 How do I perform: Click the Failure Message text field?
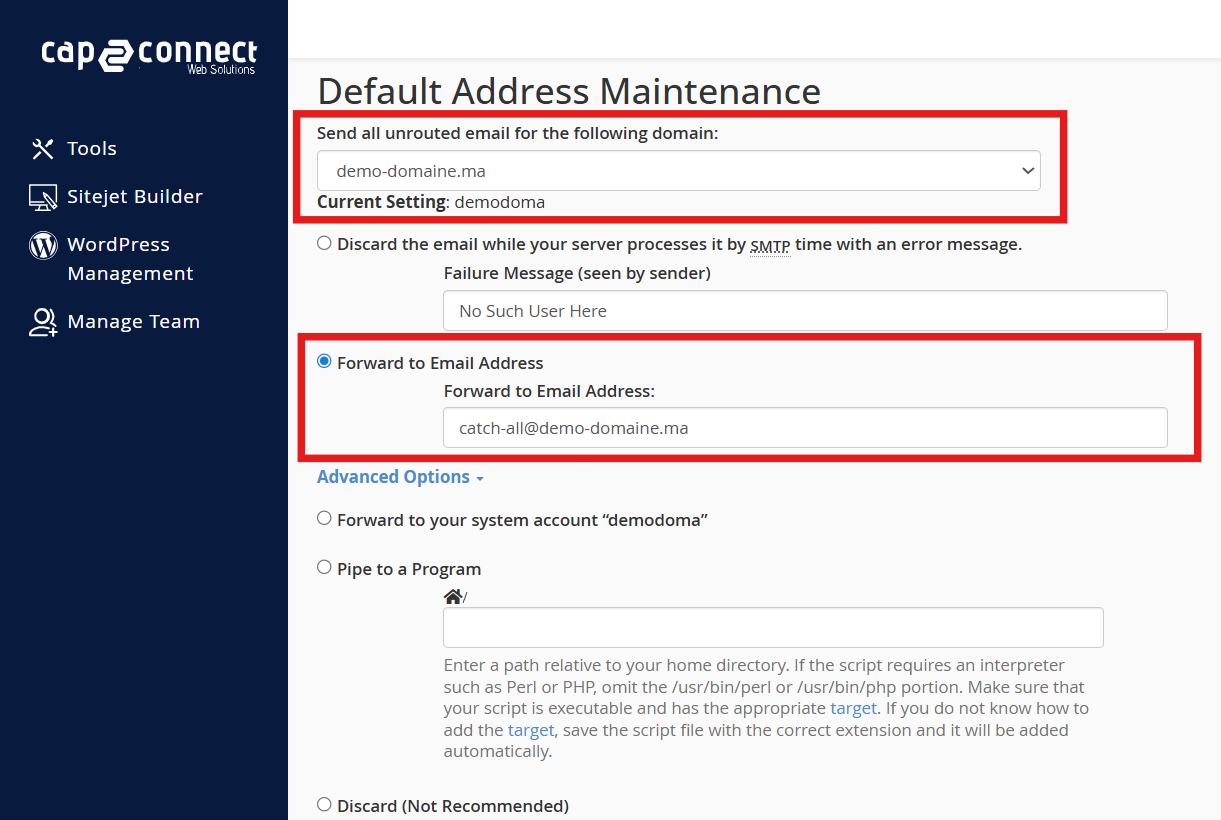click(805, 311)
